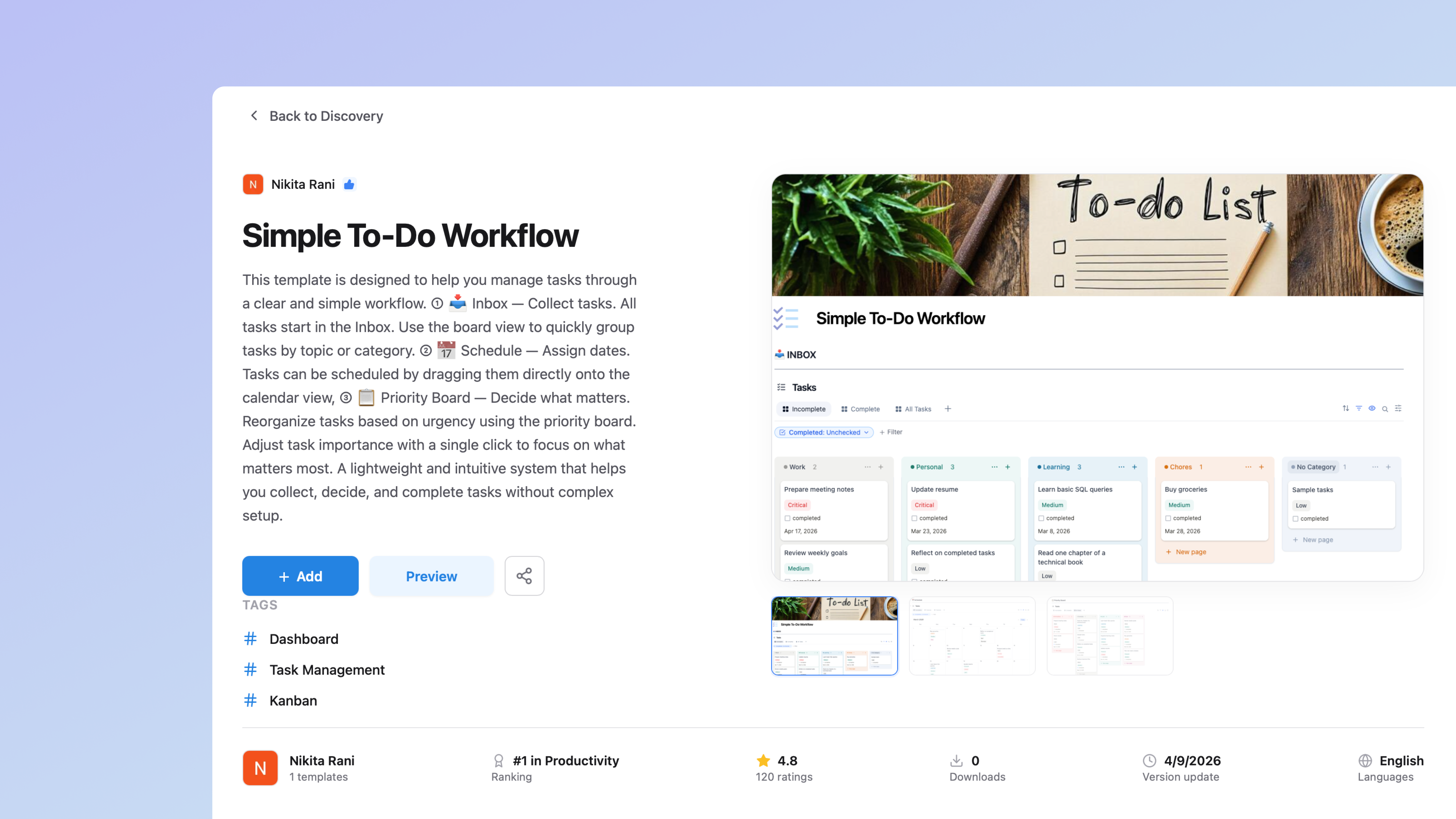
Task: Click the share icon button
Action: point(524,576)
